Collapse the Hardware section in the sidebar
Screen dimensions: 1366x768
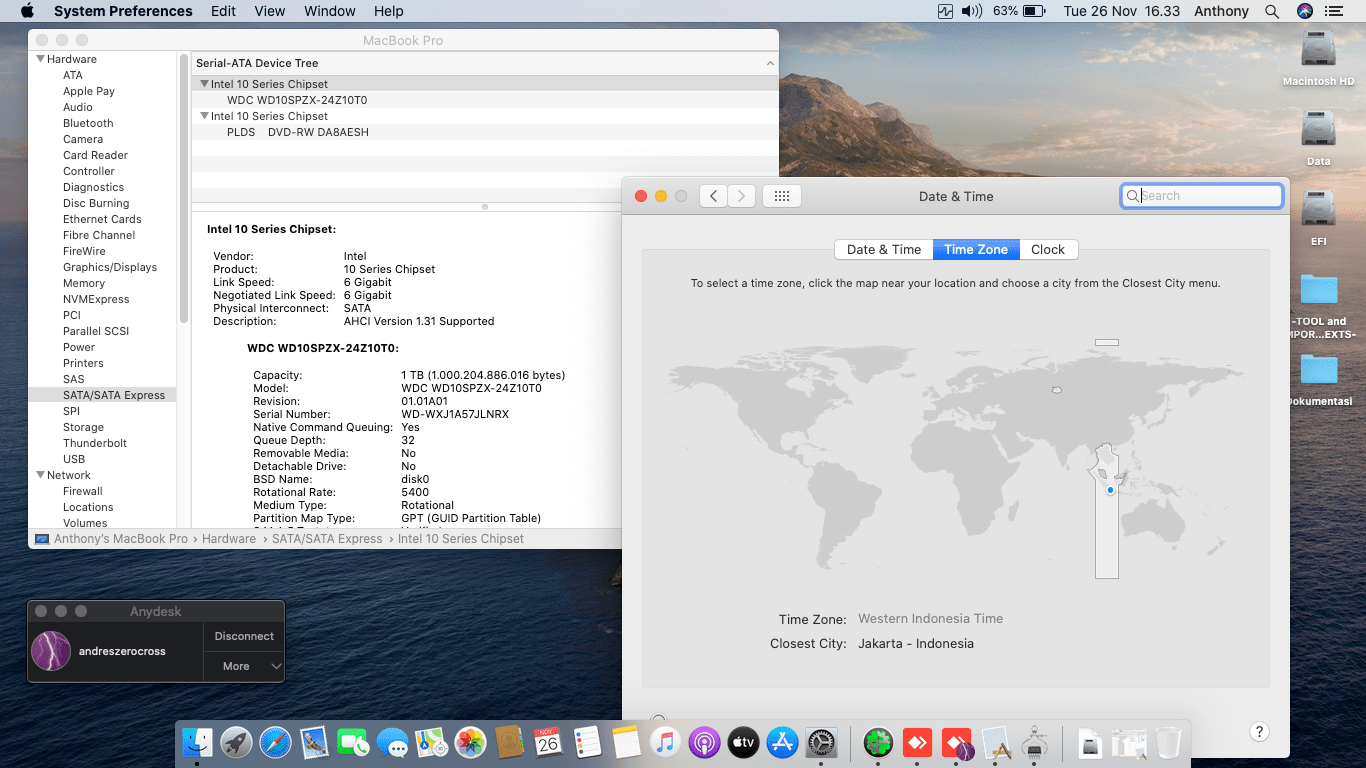click(40, 59)
